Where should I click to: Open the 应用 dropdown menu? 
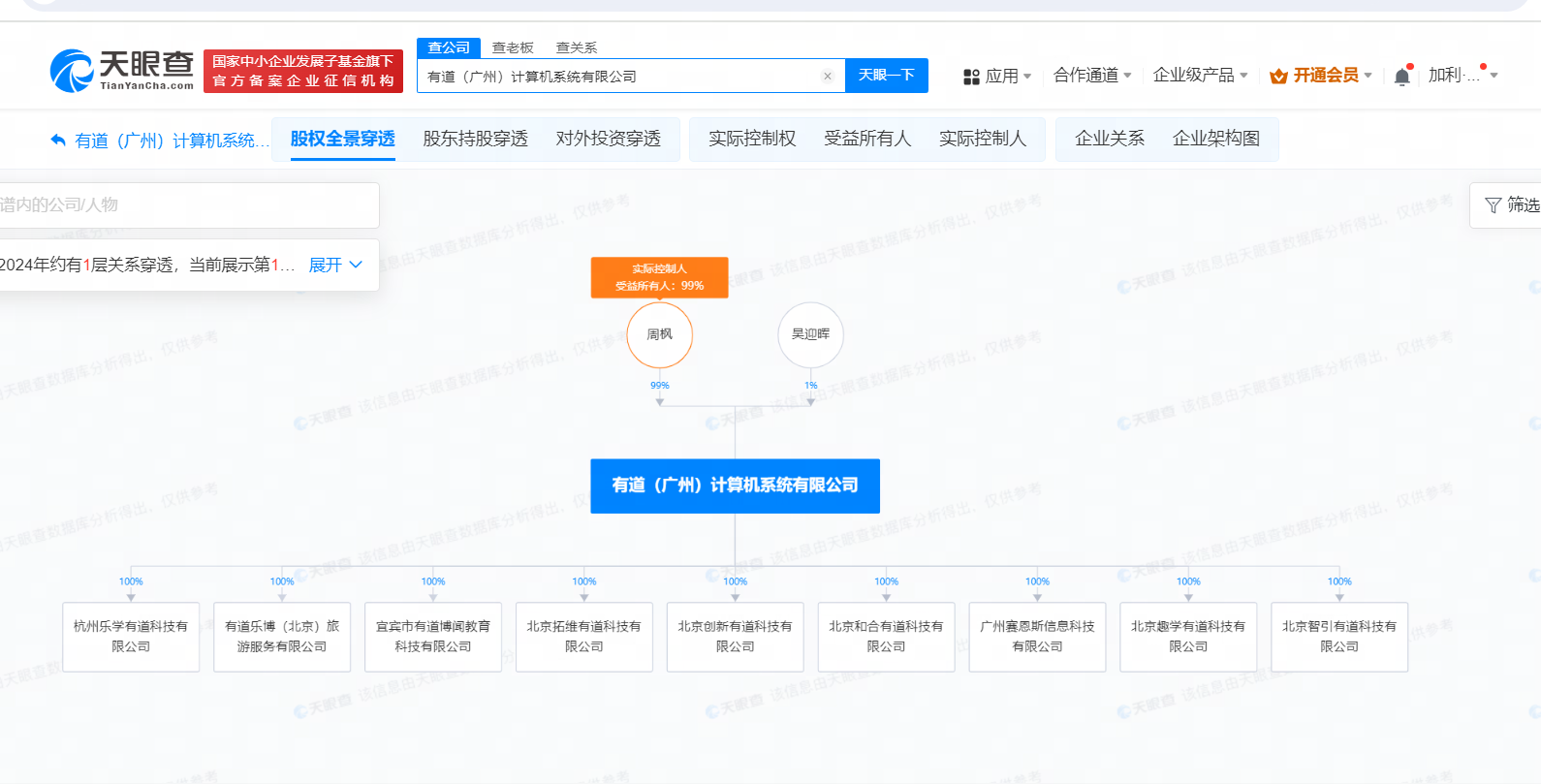[x=1008, y=76]
